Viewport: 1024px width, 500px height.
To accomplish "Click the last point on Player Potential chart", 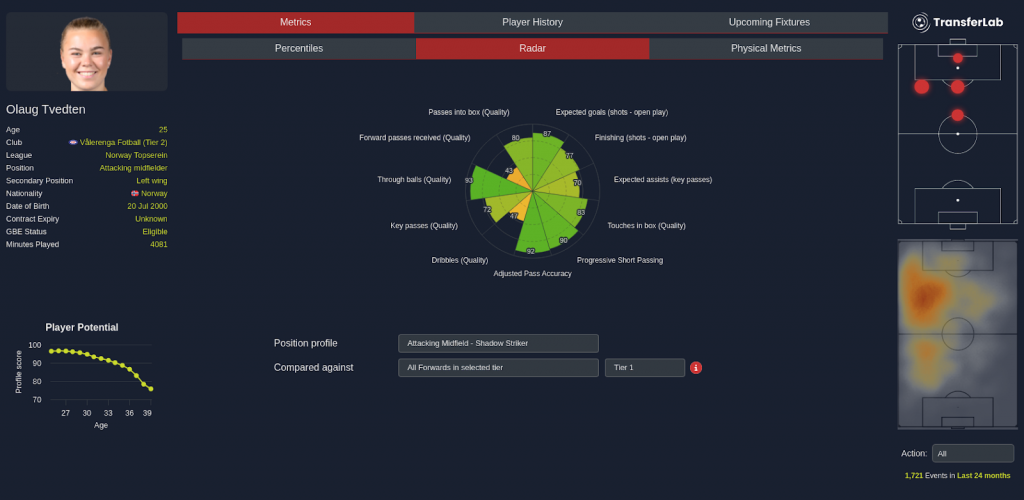I will tap(151, 389).
